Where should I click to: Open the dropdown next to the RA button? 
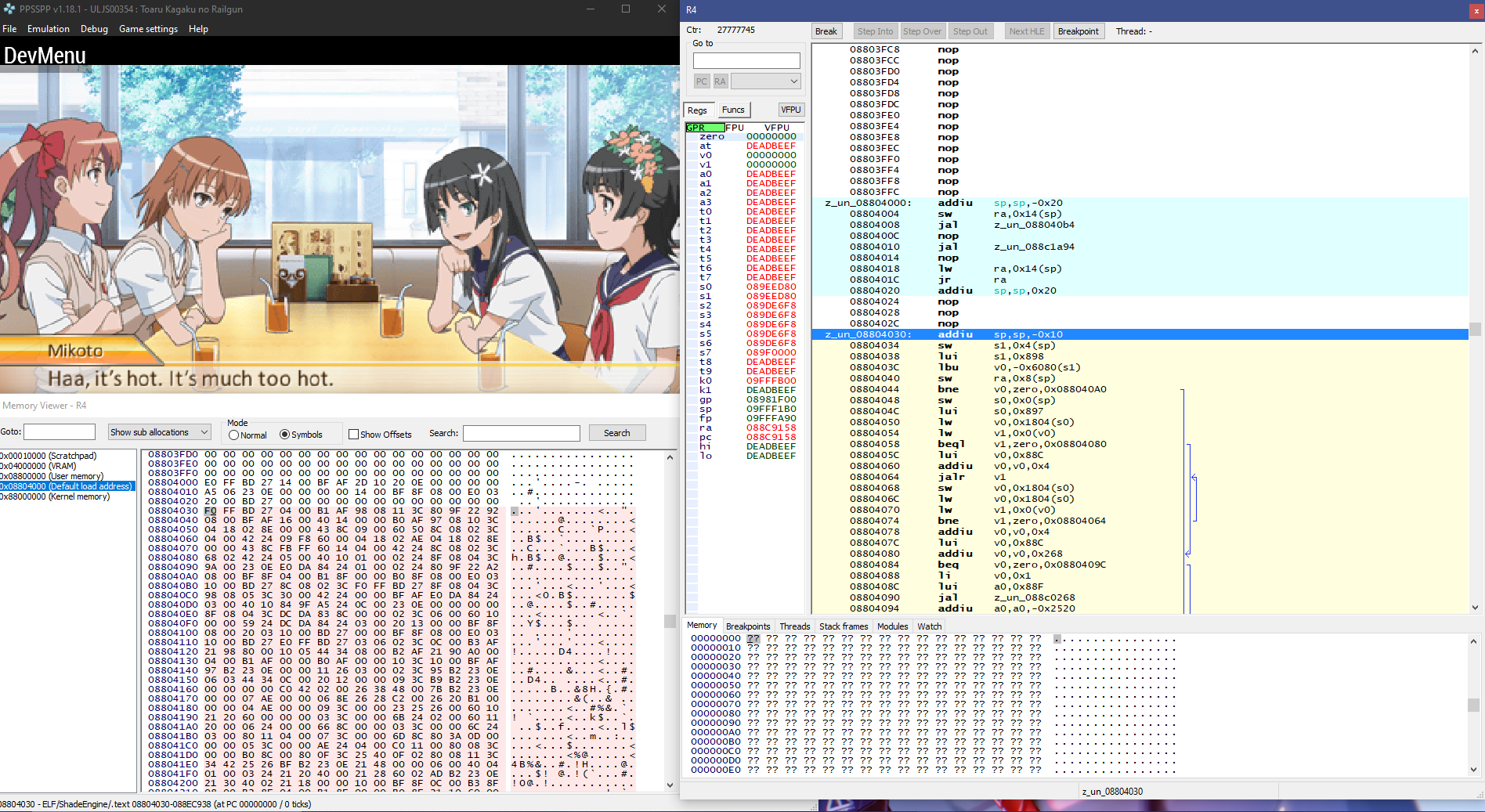tap(766, 81)
